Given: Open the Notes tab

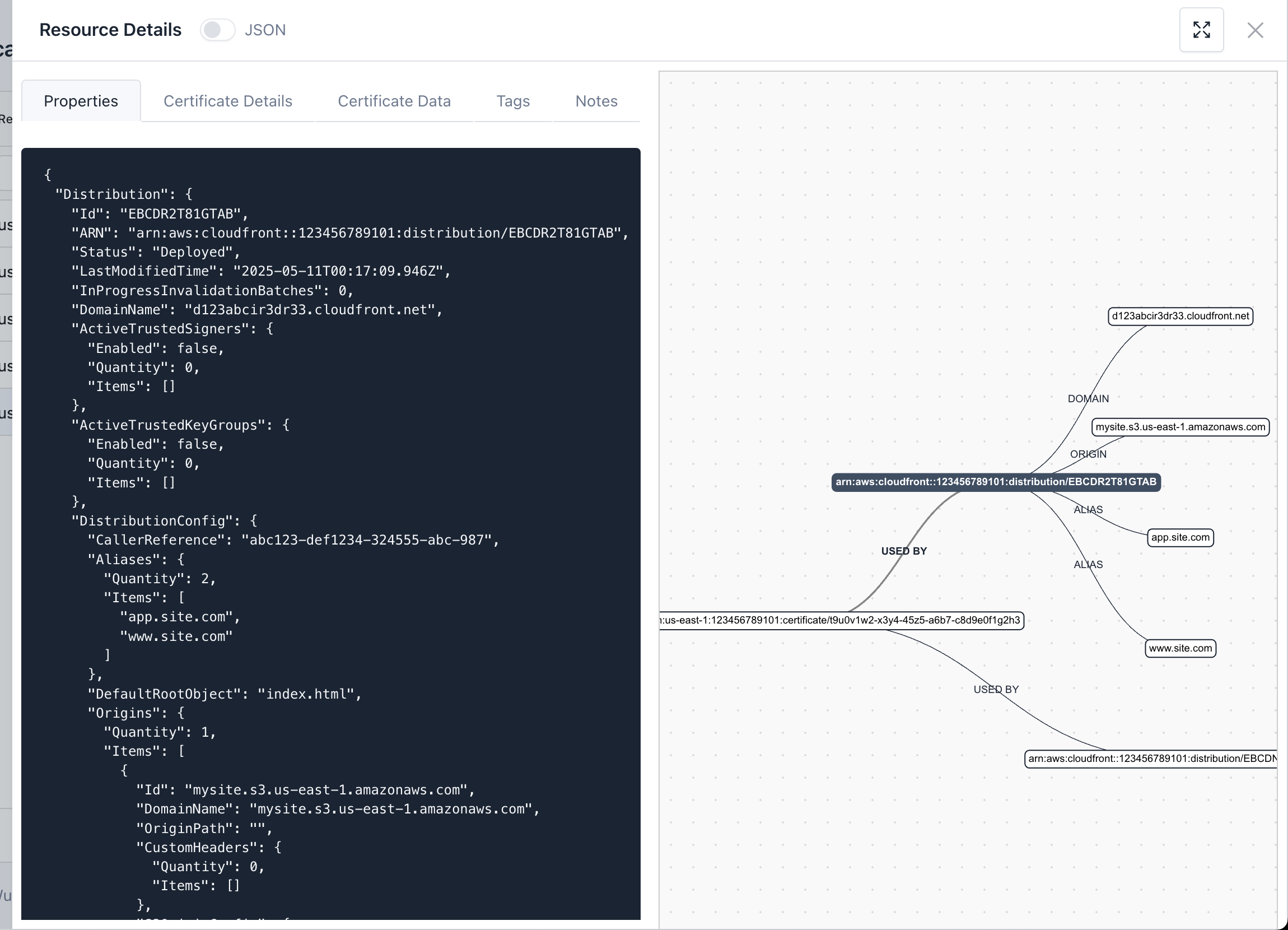Looking at the screenshot, I should pyautogui.click(x=596, y=100).
